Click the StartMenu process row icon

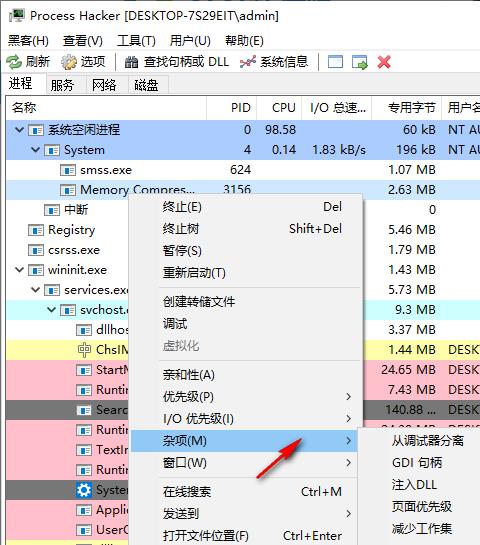(x=84, y=370)
